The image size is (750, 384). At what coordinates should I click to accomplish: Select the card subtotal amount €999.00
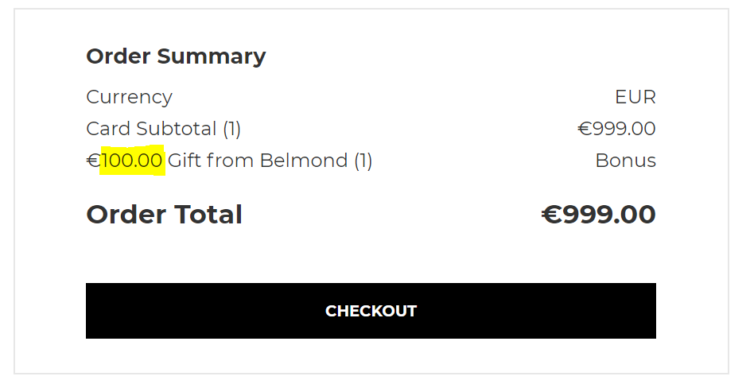point(617,129)
